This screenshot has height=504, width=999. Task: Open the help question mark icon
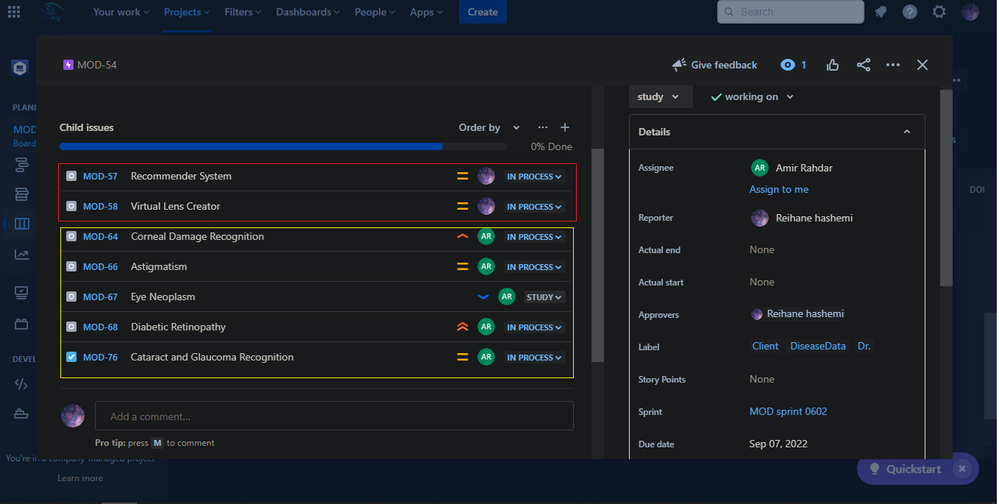tap(909, 12)
